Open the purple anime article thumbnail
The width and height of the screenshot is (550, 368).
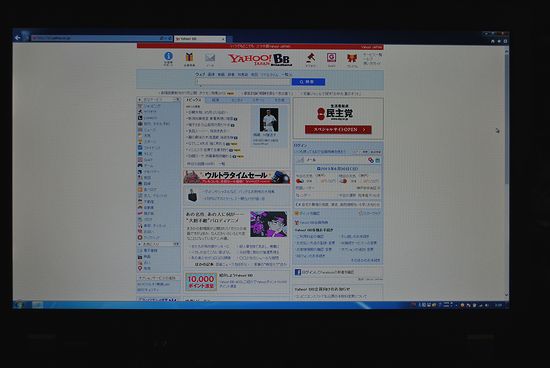click(269, 223)
